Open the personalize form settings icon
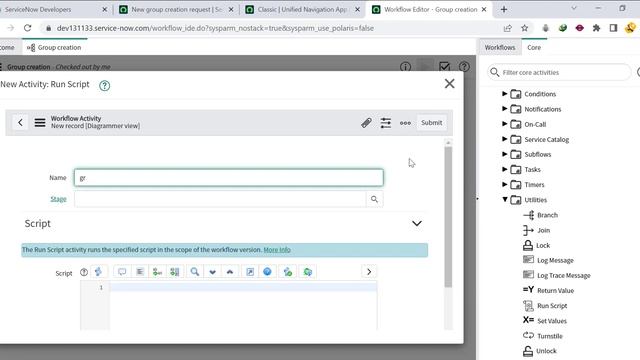The image size is (640, 360). point(385,122)
